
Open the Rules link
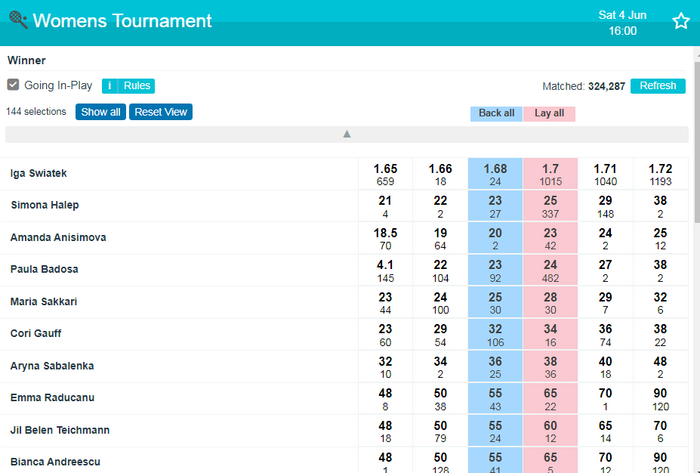[x=137, y=86]
